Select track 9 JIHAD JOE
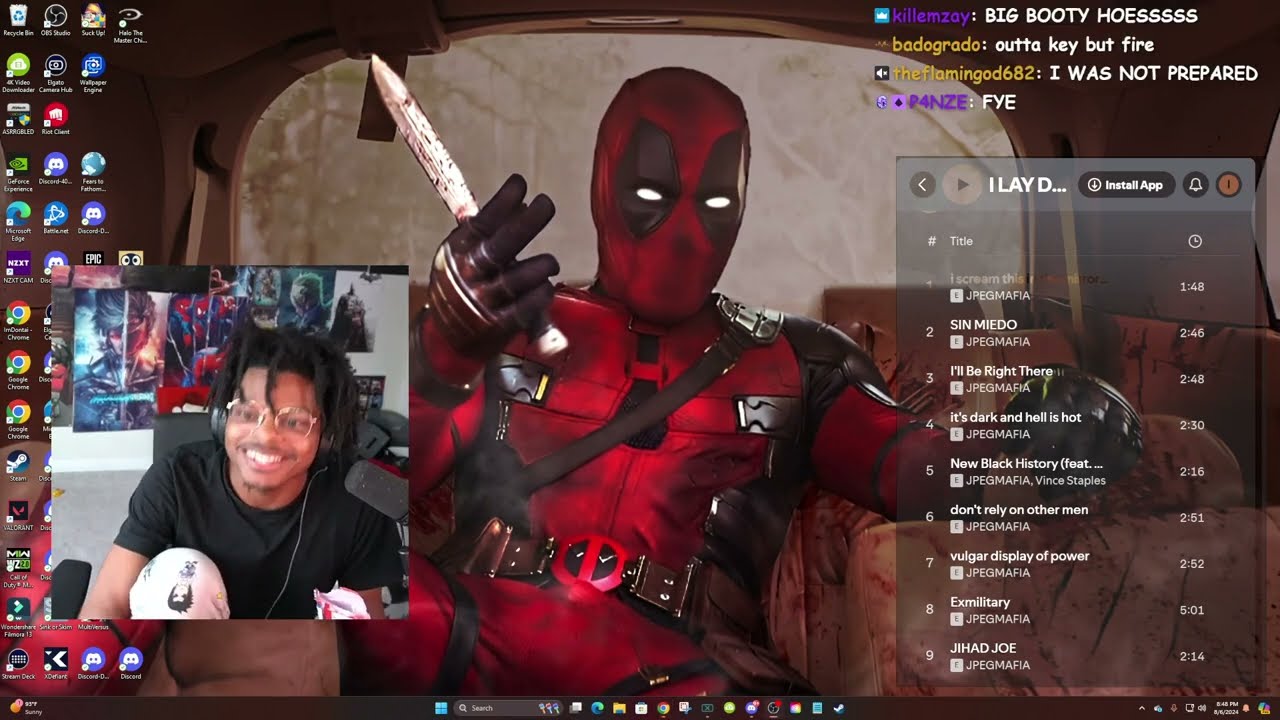Image resolution: width=1280 pixels, height=720 pixels. [x=1075, y=656]
